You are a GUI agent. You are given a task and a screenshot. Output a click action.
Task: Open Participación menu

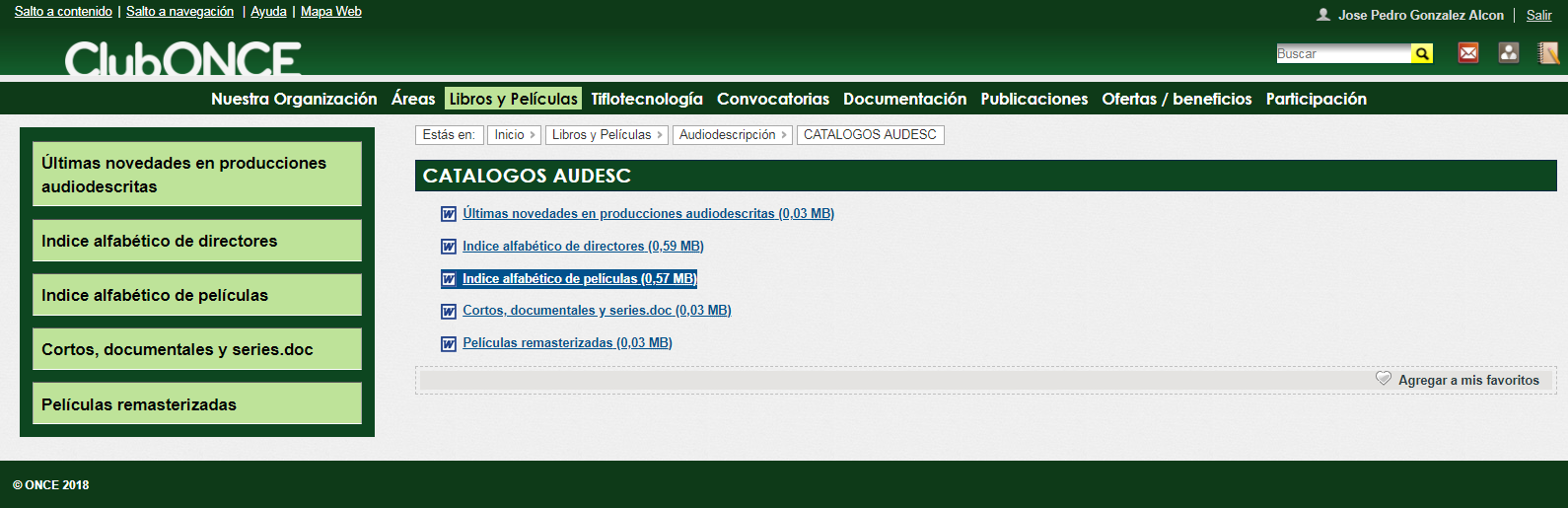tap(1317, 99)
